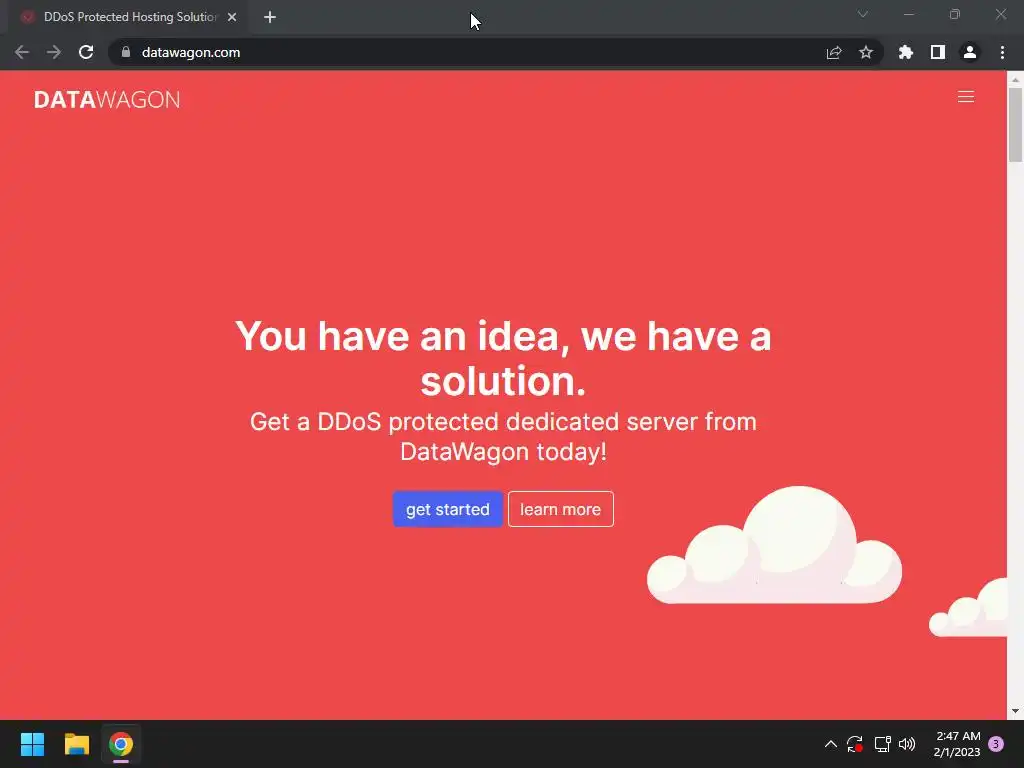This screenshot has width=1024, height=768.
Task: Share this page icon
Action: coord(834,52)
